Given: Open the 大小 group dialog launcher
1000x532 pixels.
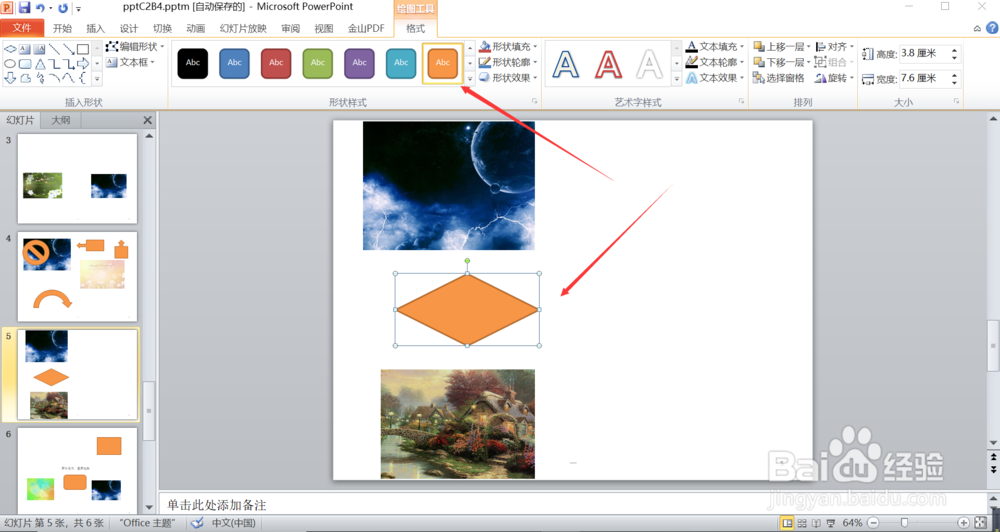Looking at the screenshot, I should coord(957,101).
